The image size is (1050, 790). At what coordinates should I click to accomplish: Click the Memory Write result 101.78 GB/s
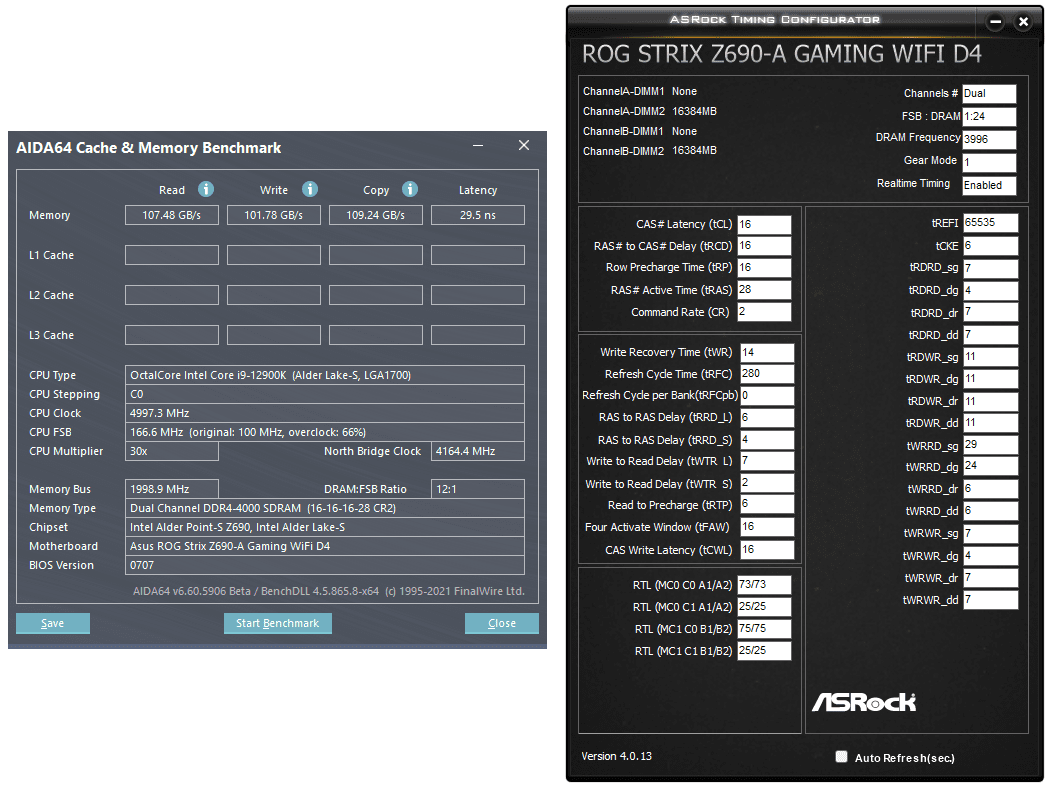point(274,215)
